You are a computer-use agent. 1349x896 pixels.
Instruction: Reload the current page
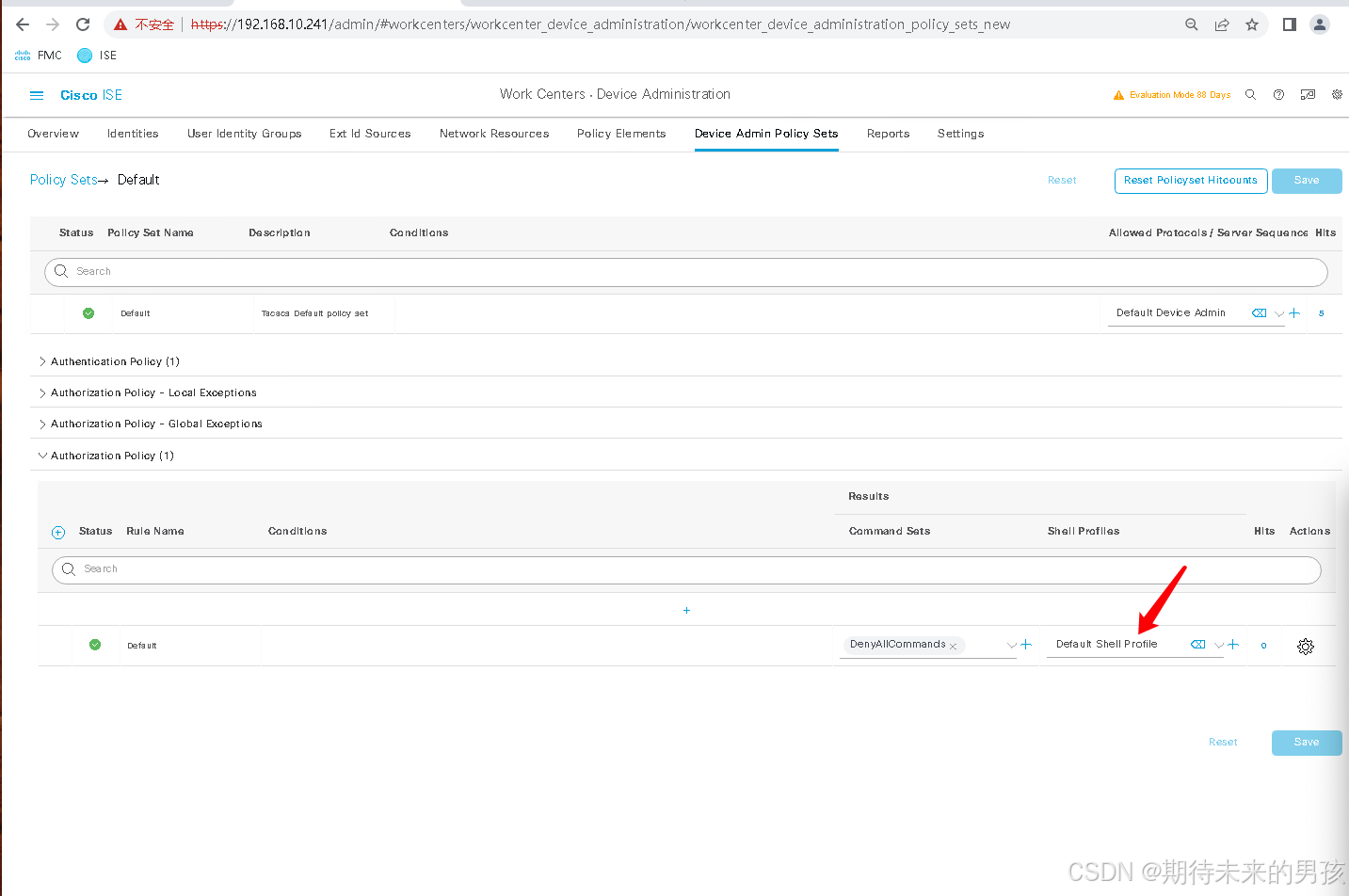pyautogui.click(x=83, y=24)
